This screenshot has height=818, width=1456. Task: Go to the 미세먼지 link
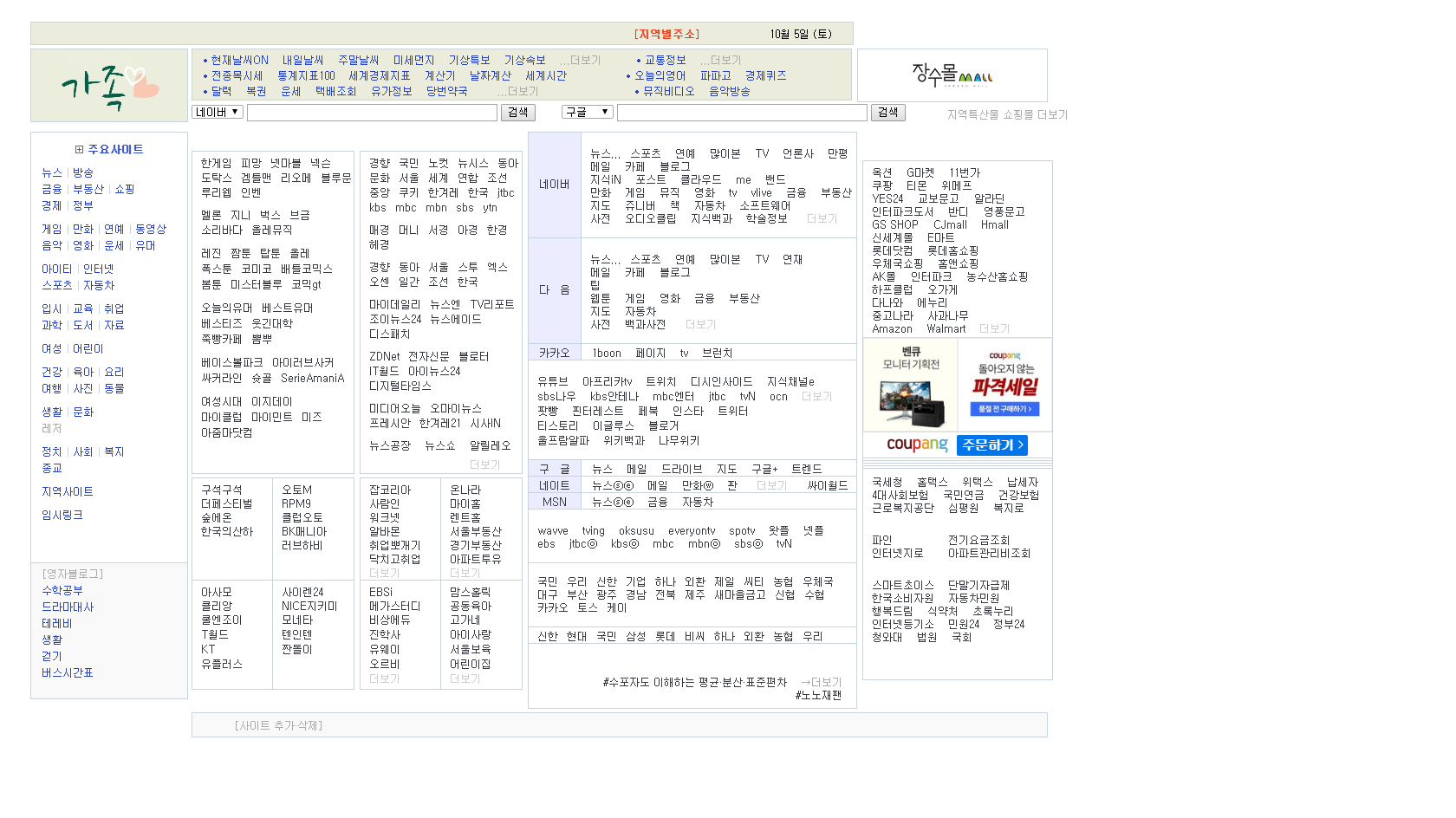413,60
